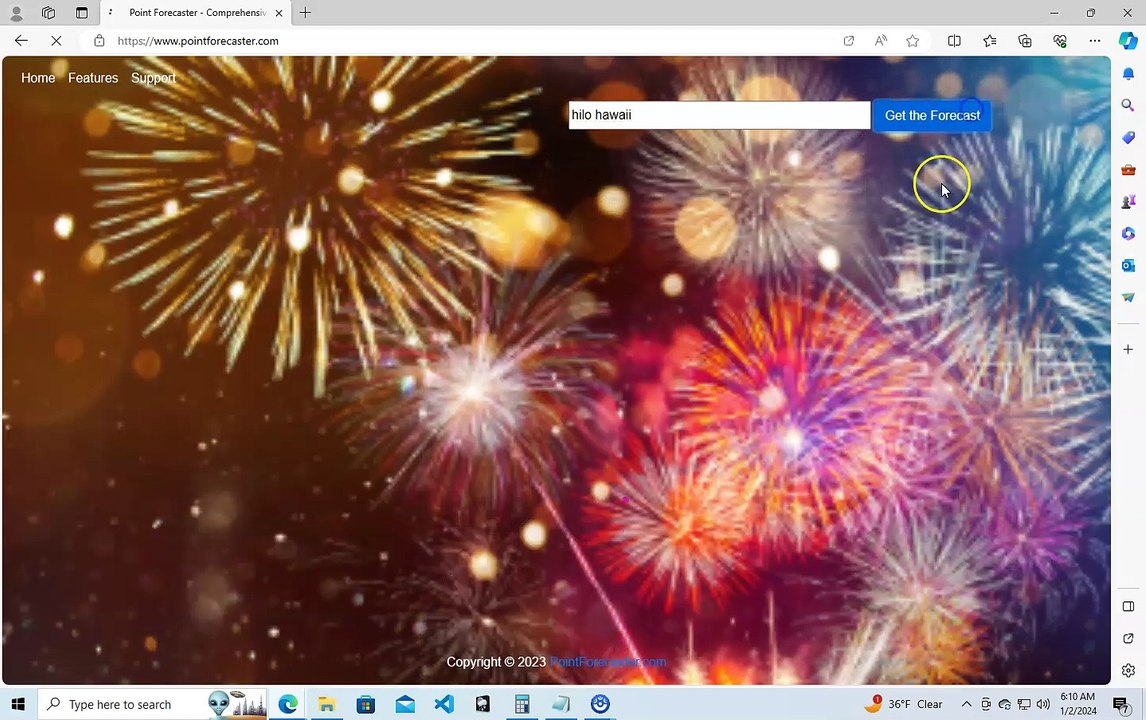Viewport: 1146px width, 720px height.
Task: Open sidebar notifications bell
Action: tap(1128, 74)
